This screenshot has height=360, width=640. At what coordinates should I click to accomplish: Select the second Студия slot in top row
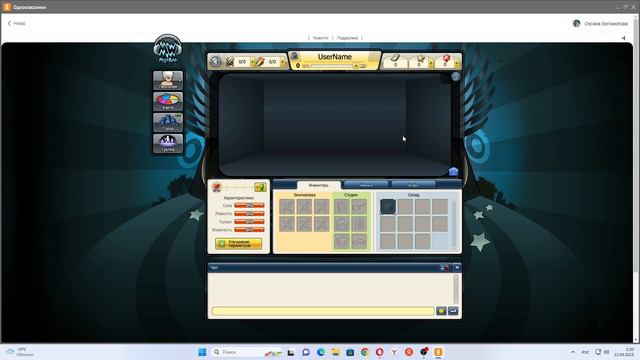point(359,207)
